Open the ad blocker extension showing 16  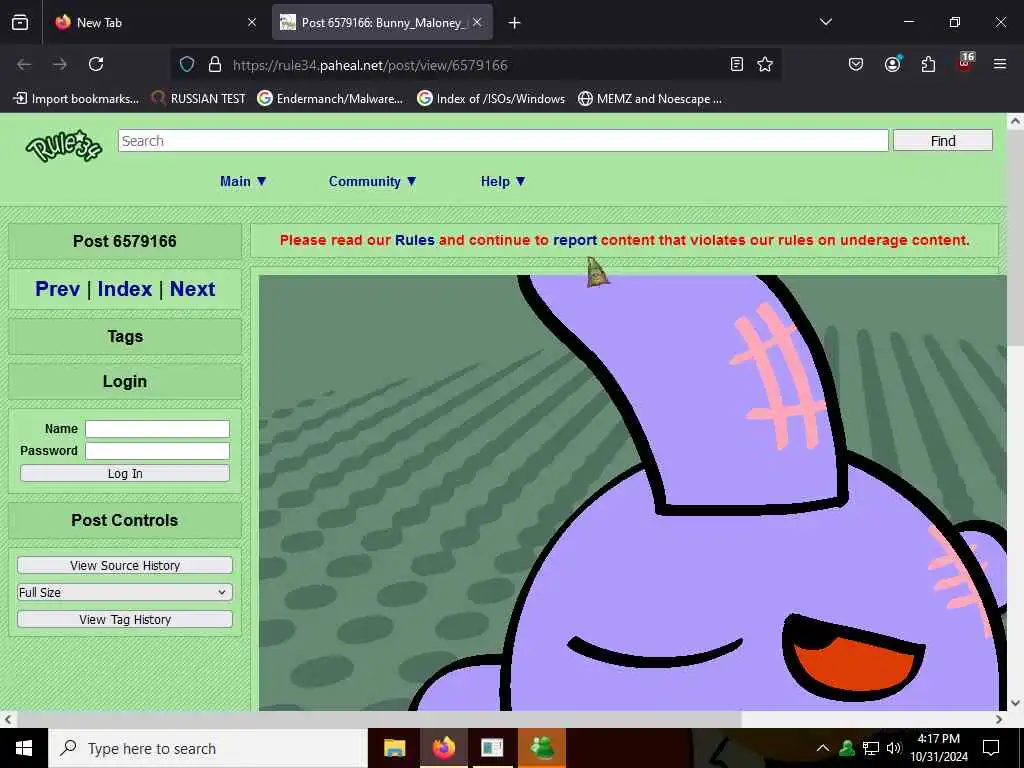(965, 62)
